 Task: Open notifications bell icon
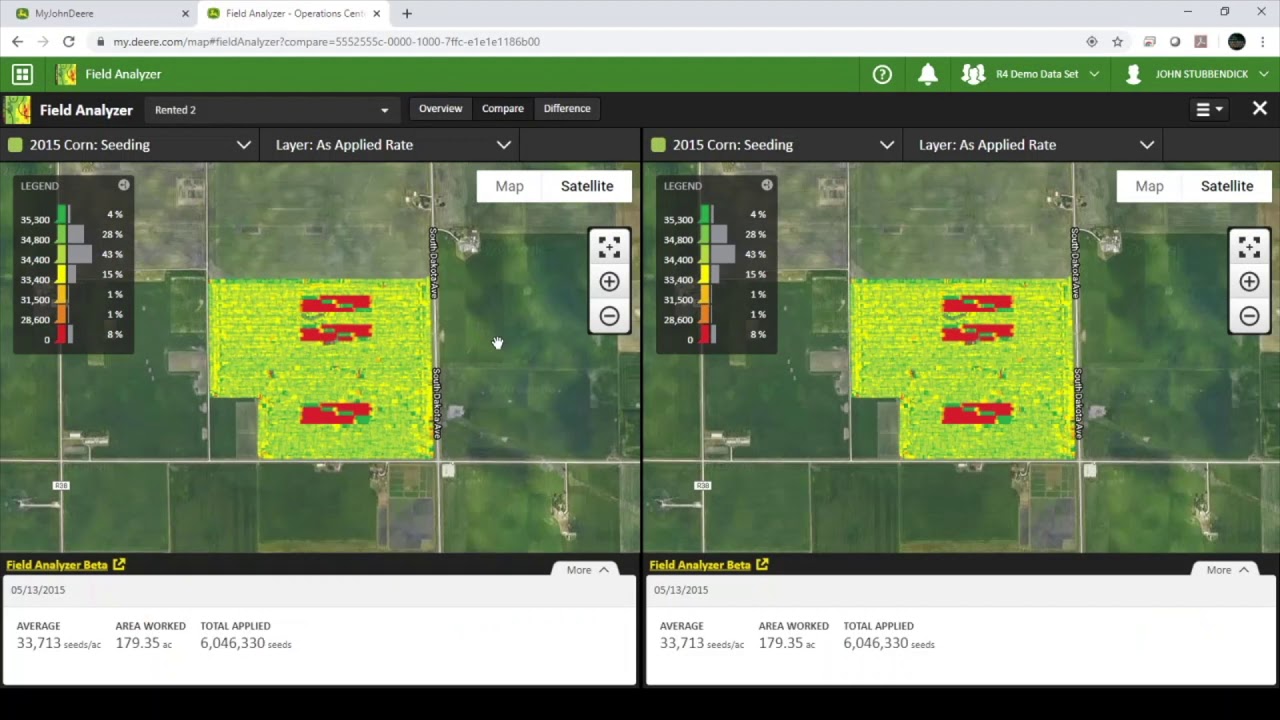tap(928, 74)
